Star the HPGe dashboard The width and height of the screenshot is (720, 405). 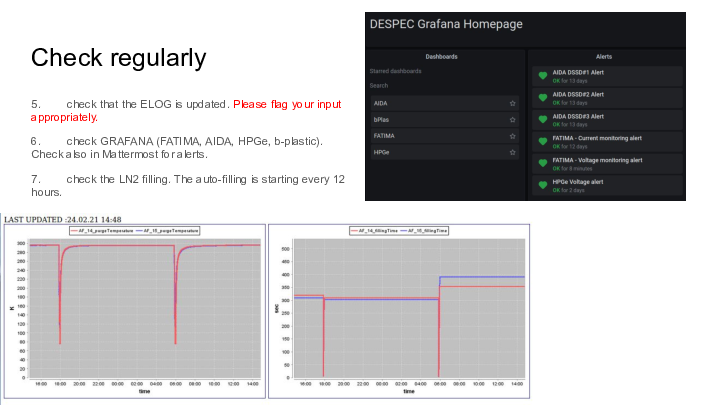[512, 152]
